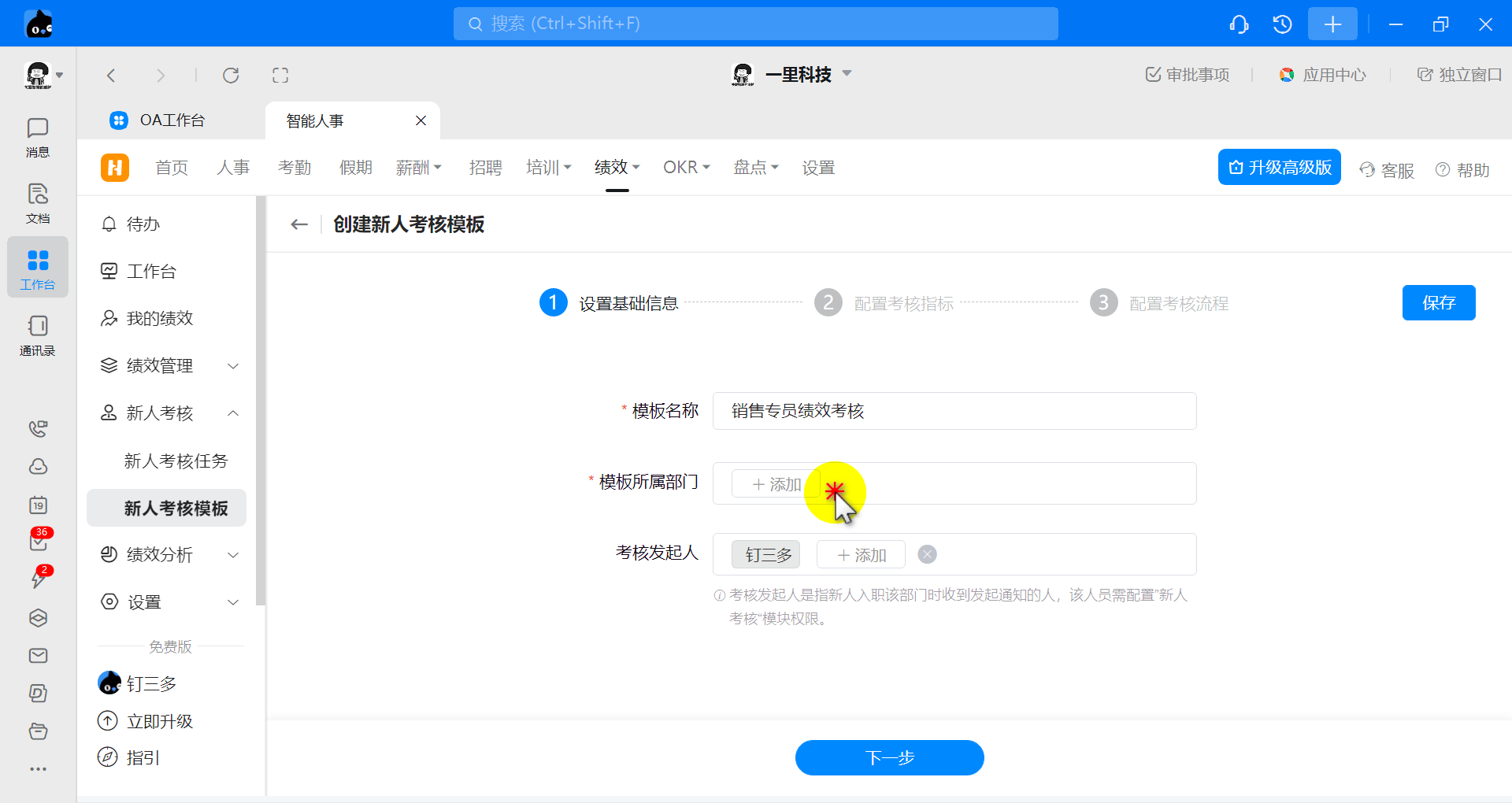Close the 智能人事 tab
The height and width of the screenshot is (803, 1512).
coord(421,120)
